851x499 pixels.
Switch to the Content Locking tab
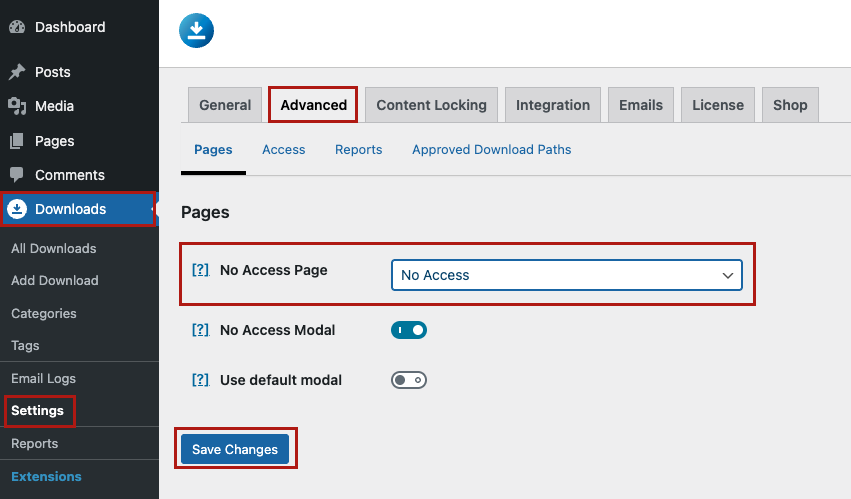[431, 105]
